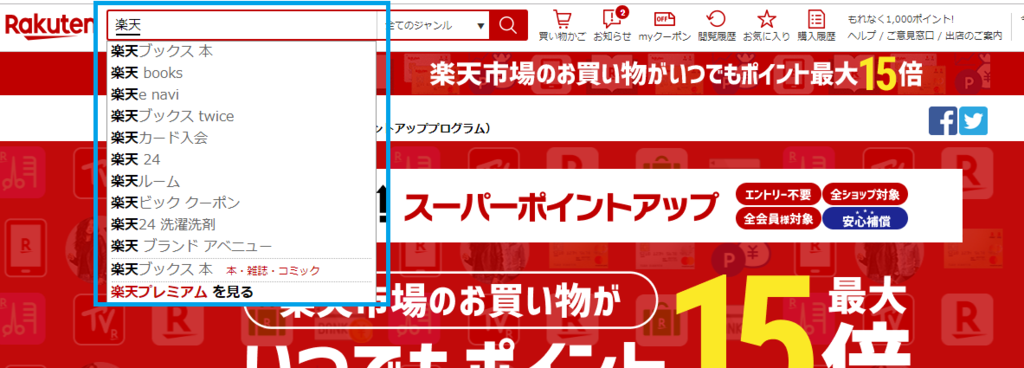The height and width of the screenshot is (368, 1024).
Task: Open お気に入り favorites star icon
Action: (766, 26)
